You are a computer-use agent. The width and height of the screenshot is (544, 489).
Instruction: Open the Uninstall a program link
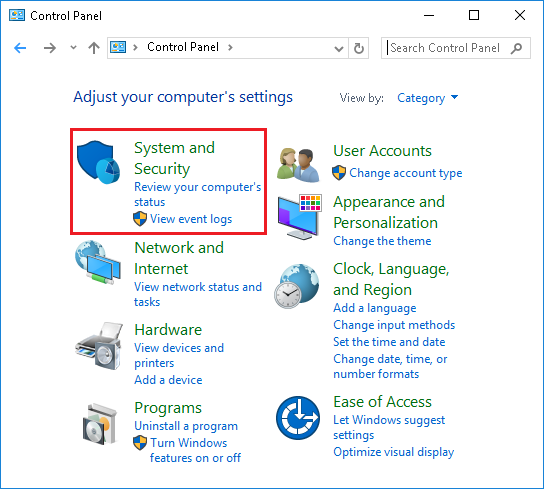click(186, 426)
